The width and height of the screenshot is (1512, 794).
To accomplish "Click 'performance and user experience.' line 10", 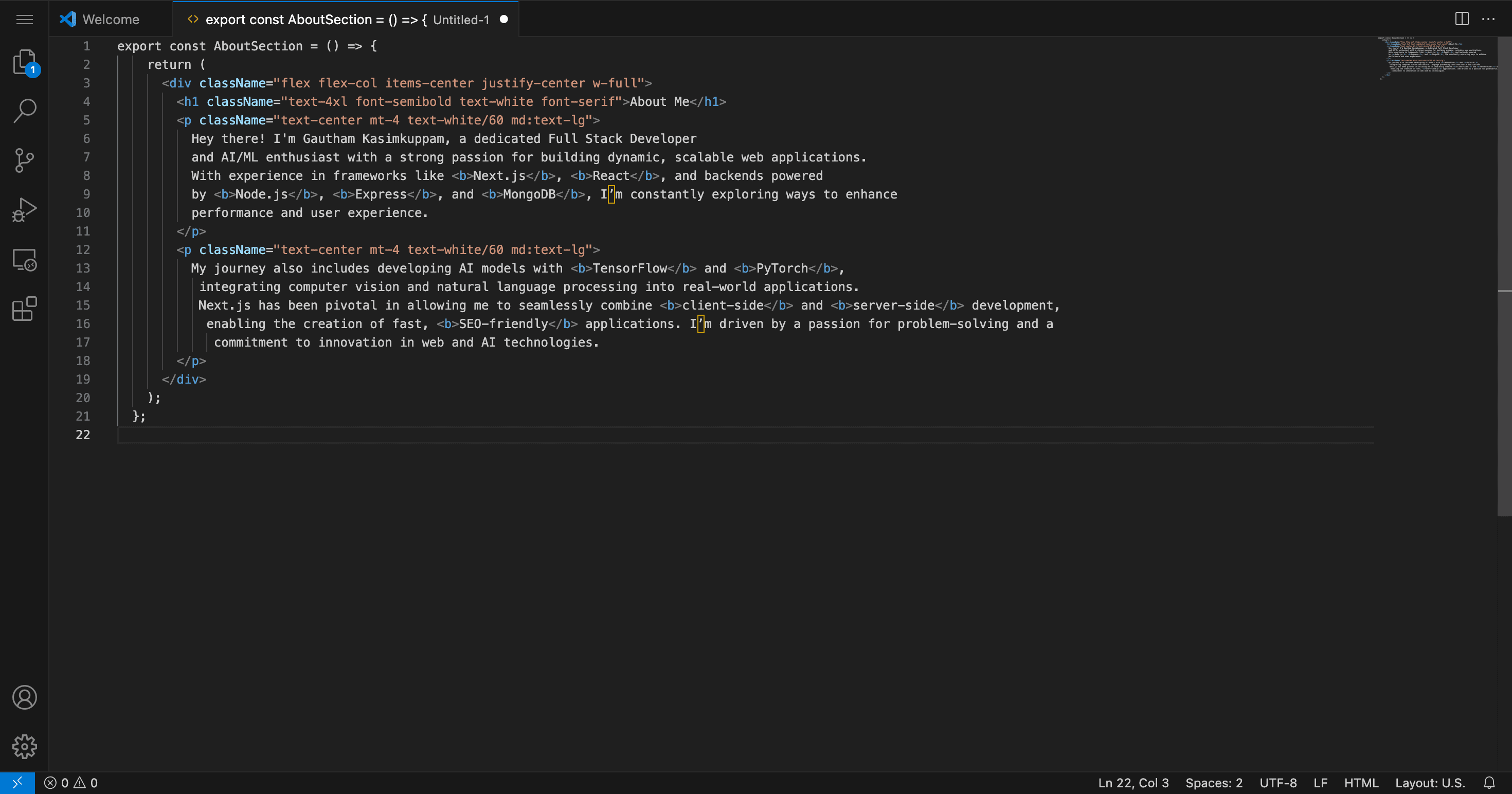I will (x=309, y=212).
